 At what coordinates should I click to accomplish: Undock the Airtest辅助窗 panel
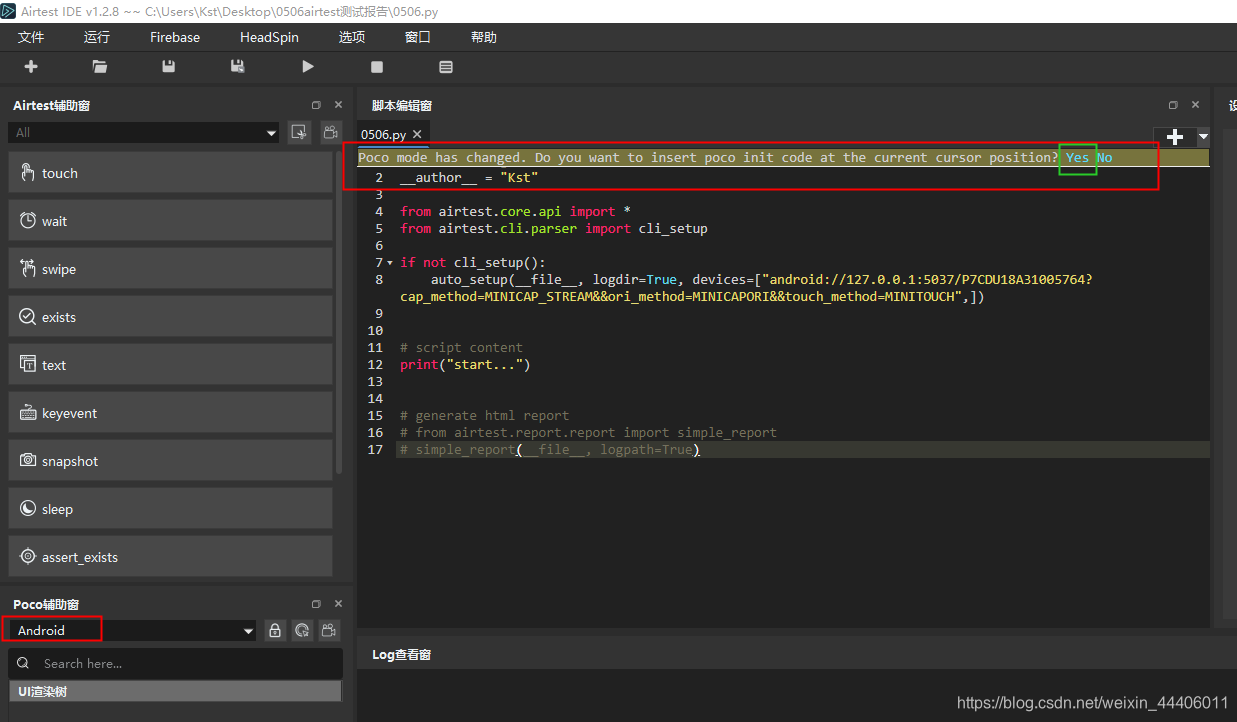[x=316, y=105]
